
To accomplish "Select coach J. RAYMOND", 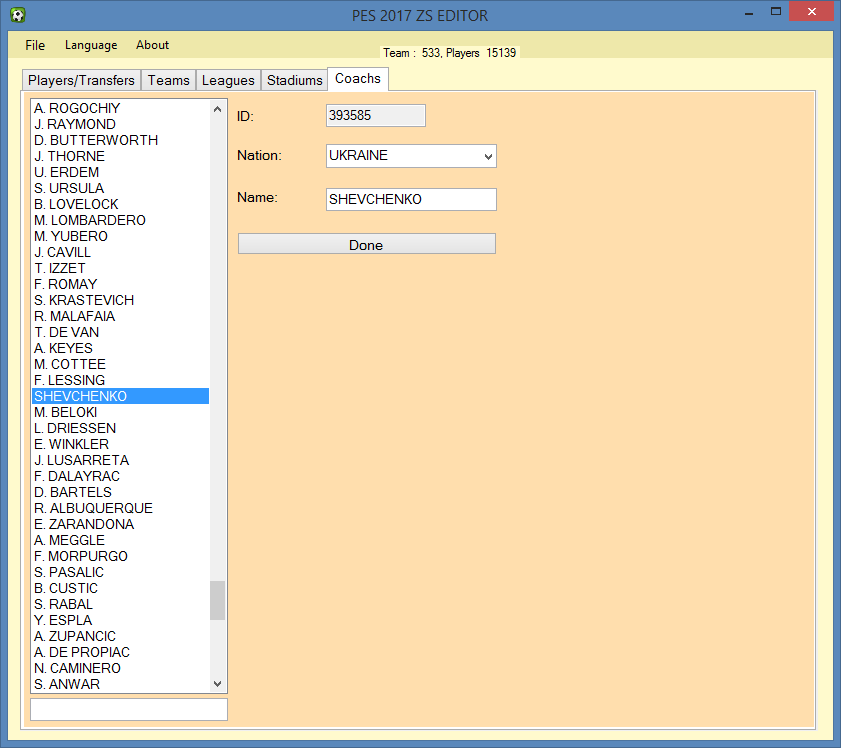I will pyautogui.click(x=120, y=124).
